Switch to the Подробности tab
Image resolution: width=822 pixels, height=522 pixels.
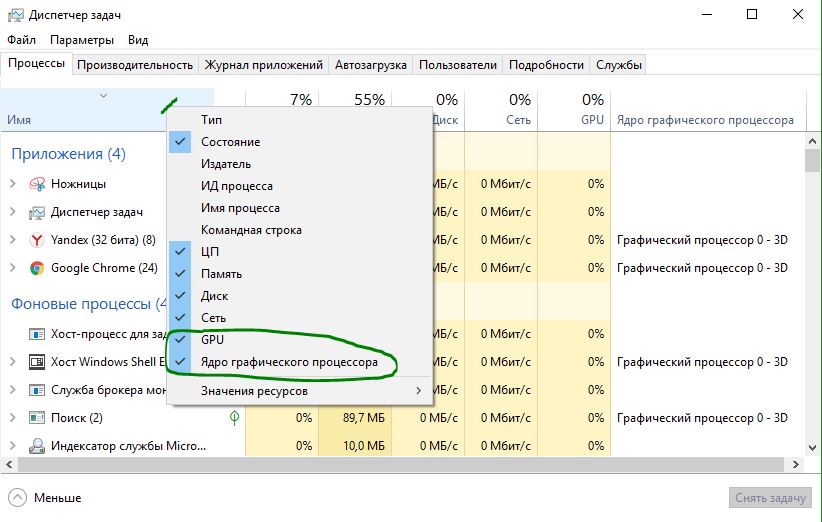coord(546,65)
